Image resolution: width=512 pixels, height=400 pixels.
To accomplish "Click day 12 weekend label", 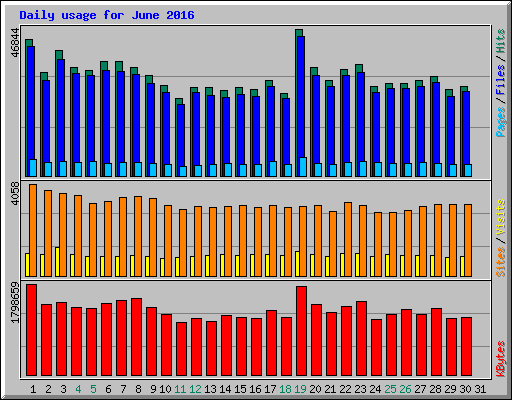I will click(195, 389).
